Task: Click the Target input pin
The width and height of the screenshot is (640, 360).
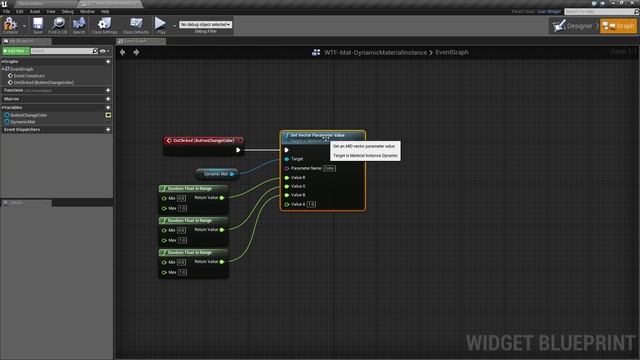Action: point(287,159)
